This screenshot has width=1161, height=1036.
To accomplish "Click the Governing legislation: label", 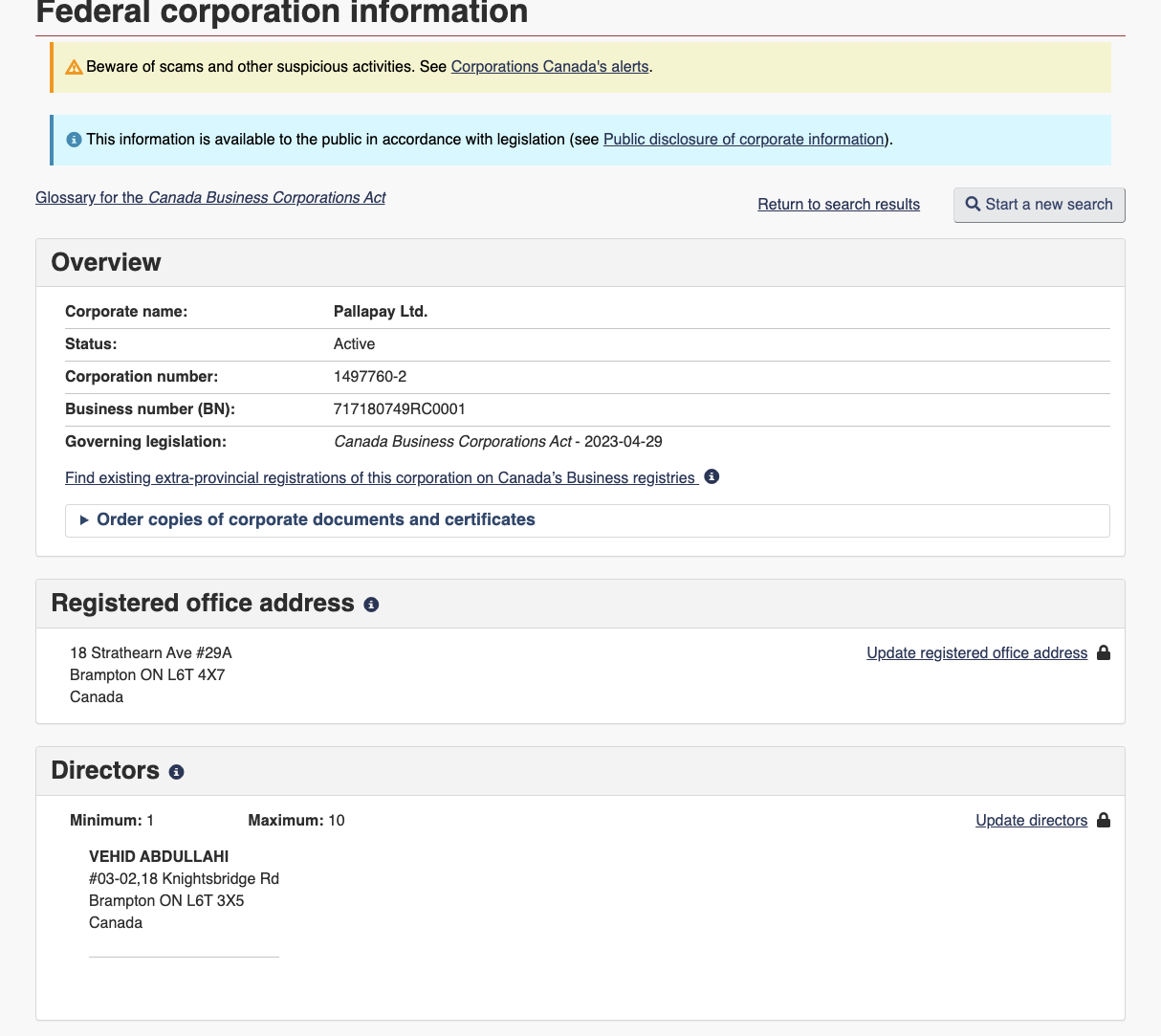I will tap(145, 442).
